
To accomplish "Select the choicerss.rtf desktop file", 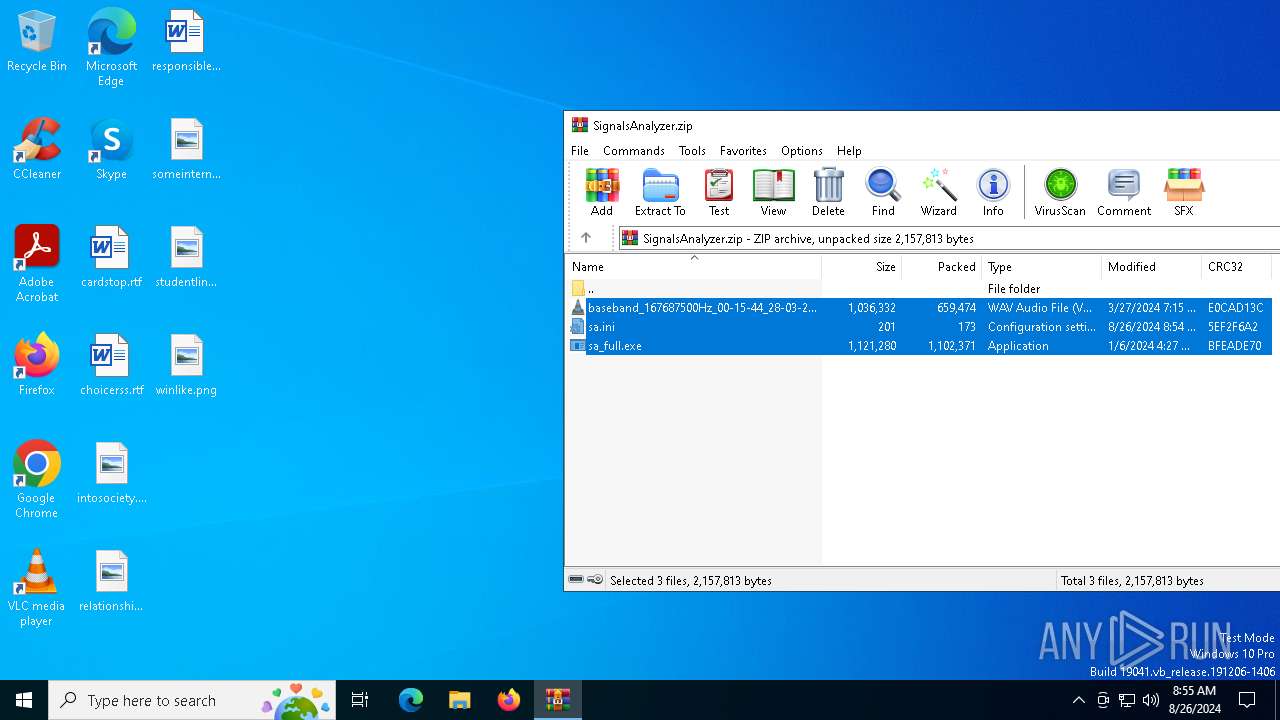I will [x=111, y=365].
